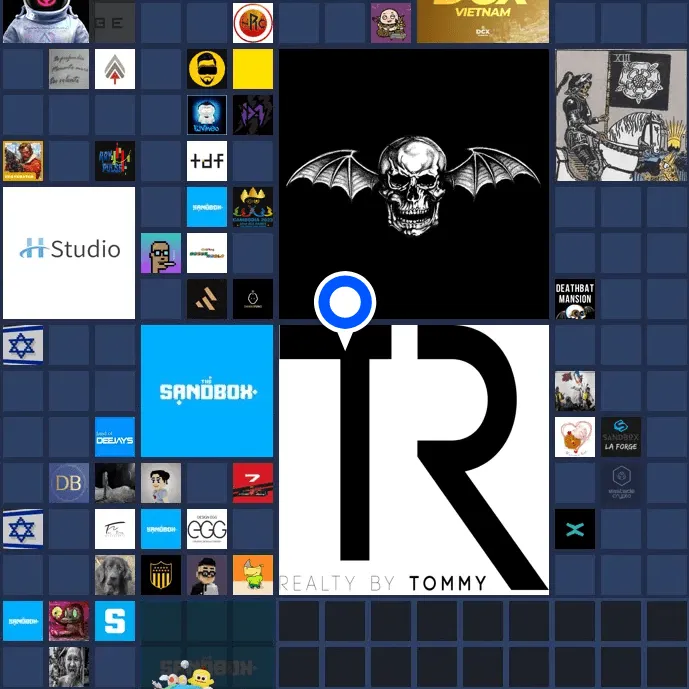The image size is (689, 689).
Task: Open the white S on blue tile
Action: click(115, 621)
